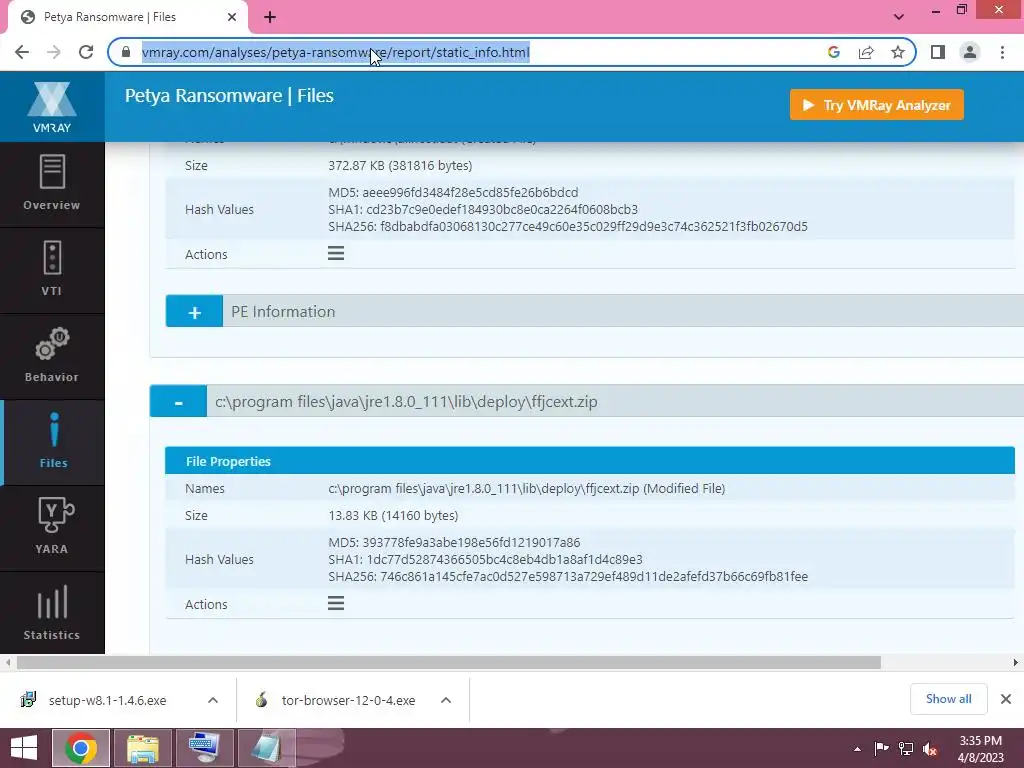This screenshot has width=1024, height=768.
Task: Click the ffjcext.zip (Modified File) name value
Action: (527, 488)
